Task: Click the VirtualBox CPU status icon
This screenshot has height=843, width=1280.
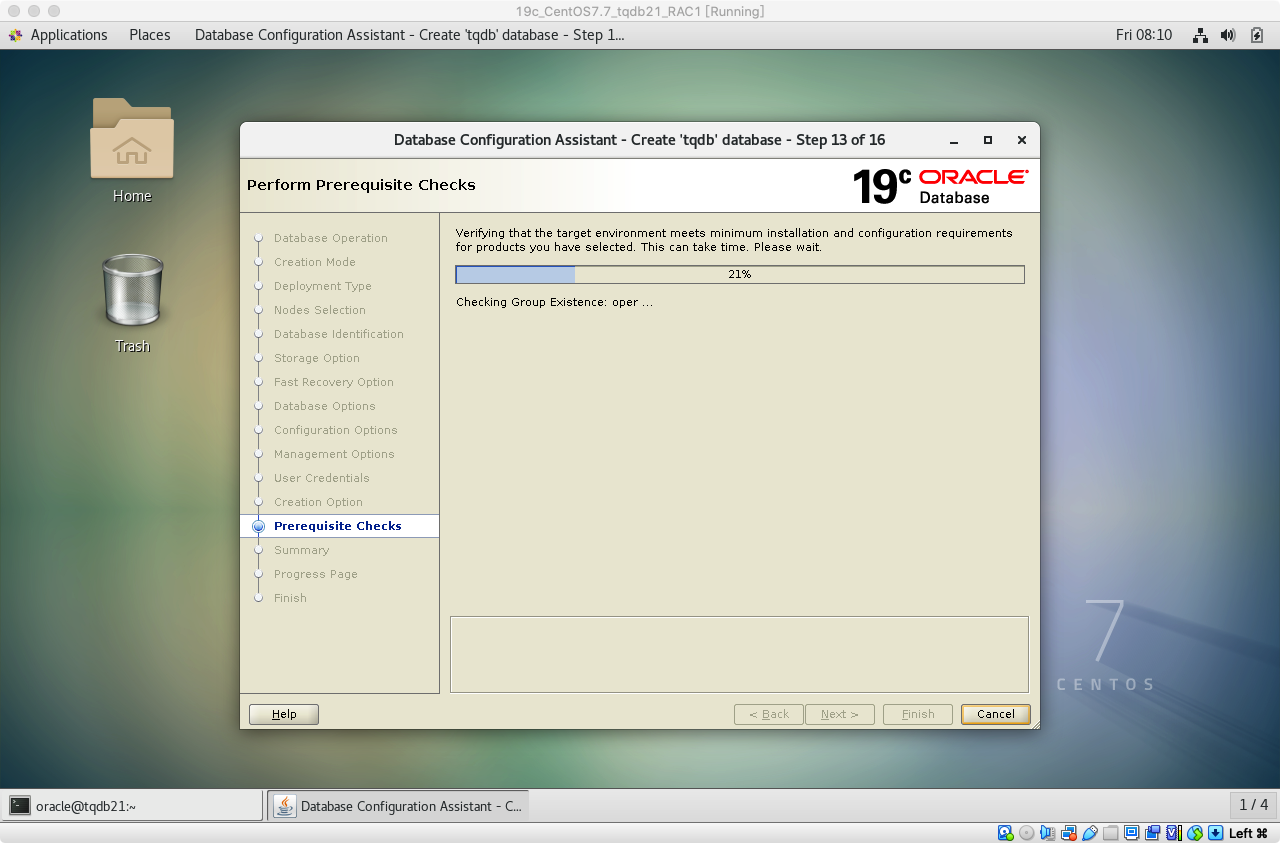Action: [1174, 833]
